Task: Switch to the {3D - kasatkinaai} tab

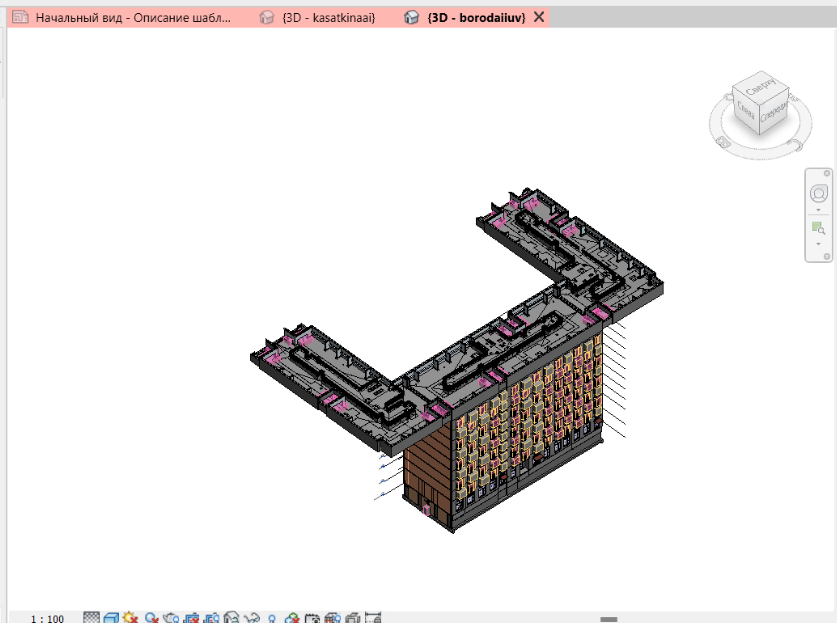Action: coord(326,18)
